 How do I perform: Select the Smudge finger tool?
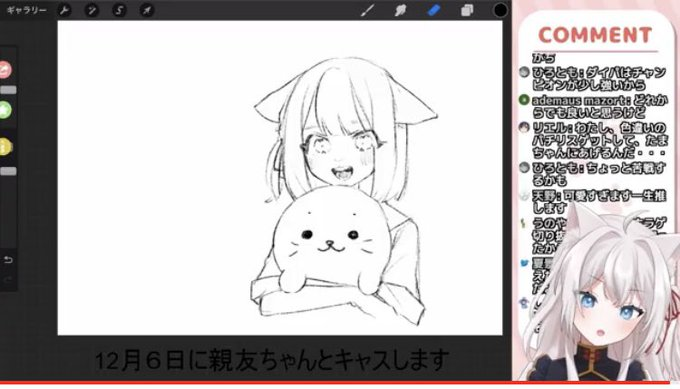click(x=400, y=10)
